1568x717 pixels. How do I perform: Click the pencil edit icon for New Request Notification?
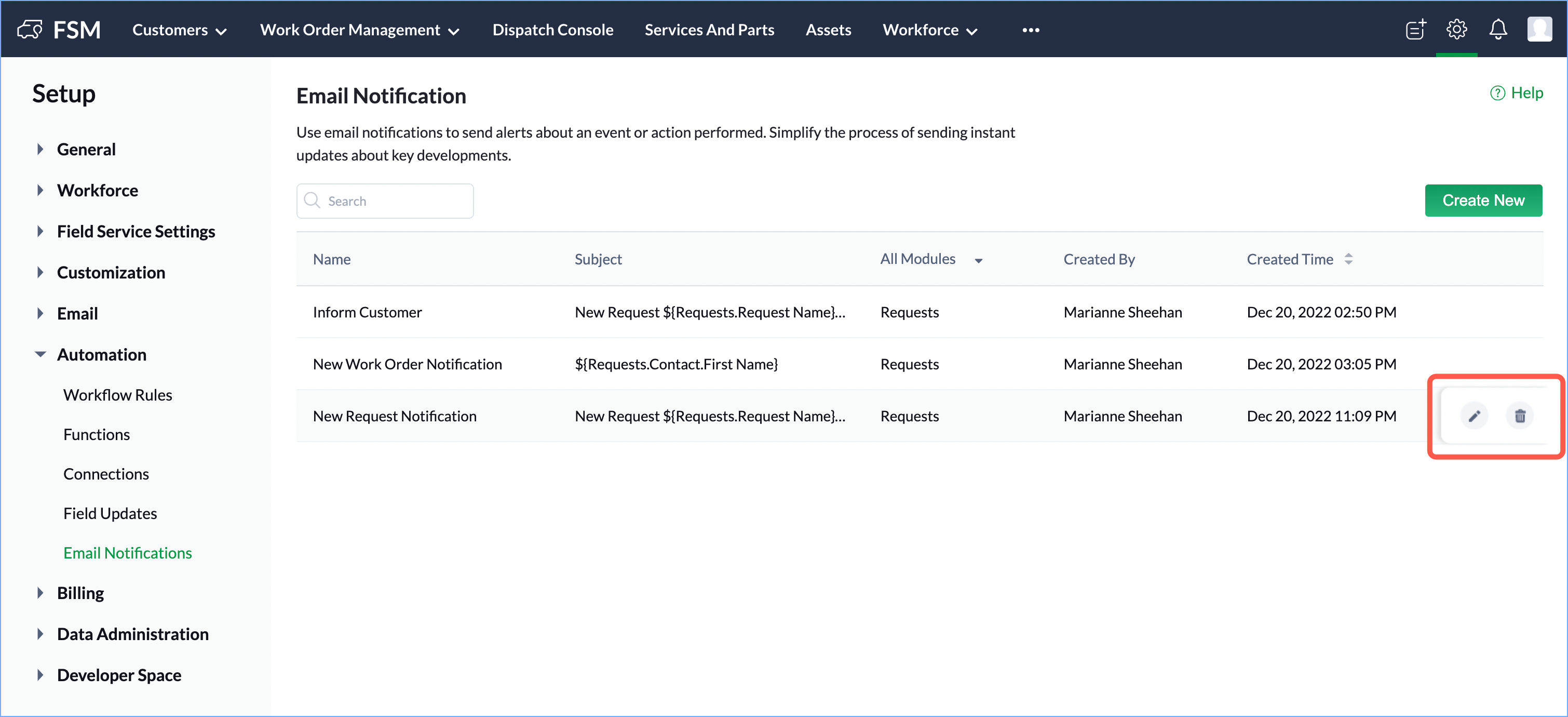[x=1474, y=416]
